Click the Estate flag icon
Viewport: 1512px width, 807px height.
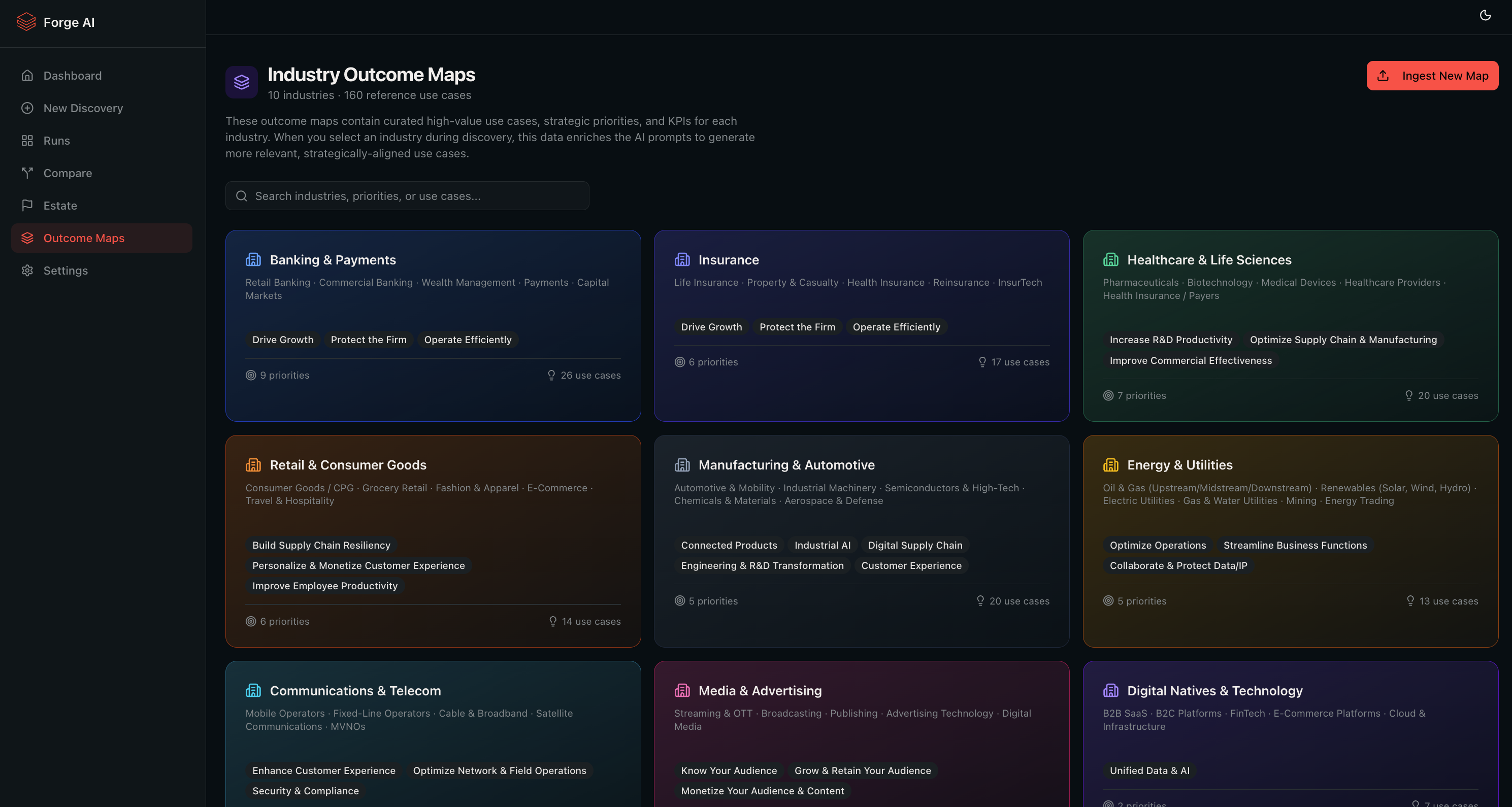pos(27,206)
